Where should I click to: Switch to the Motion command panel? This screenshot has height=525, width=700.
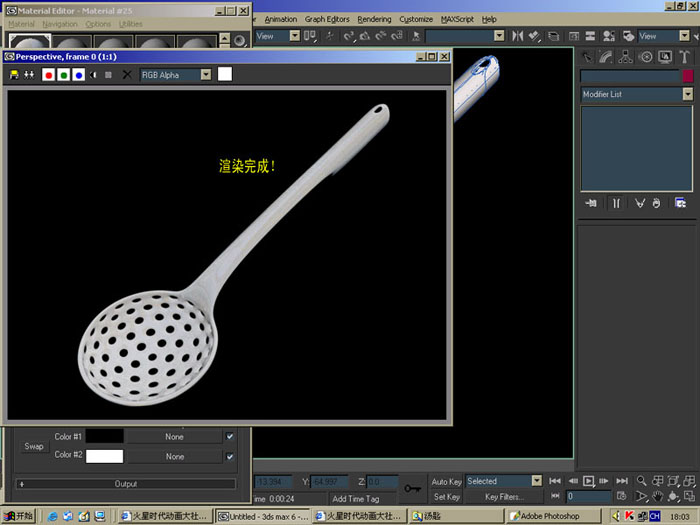click(x=646, y=57)
